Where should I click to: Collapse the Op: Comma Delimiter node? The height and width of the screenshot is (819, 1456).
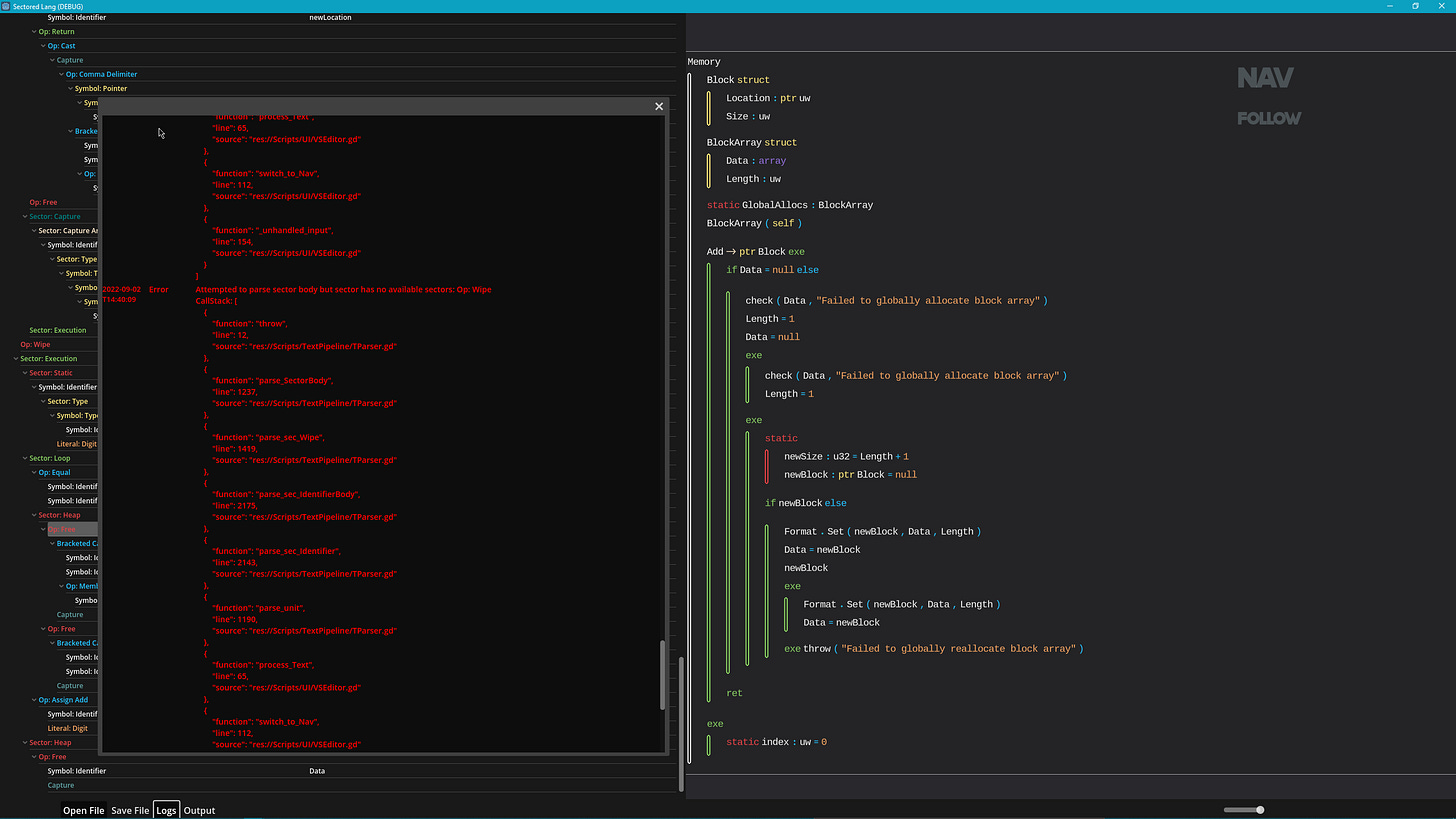(61, 74)
